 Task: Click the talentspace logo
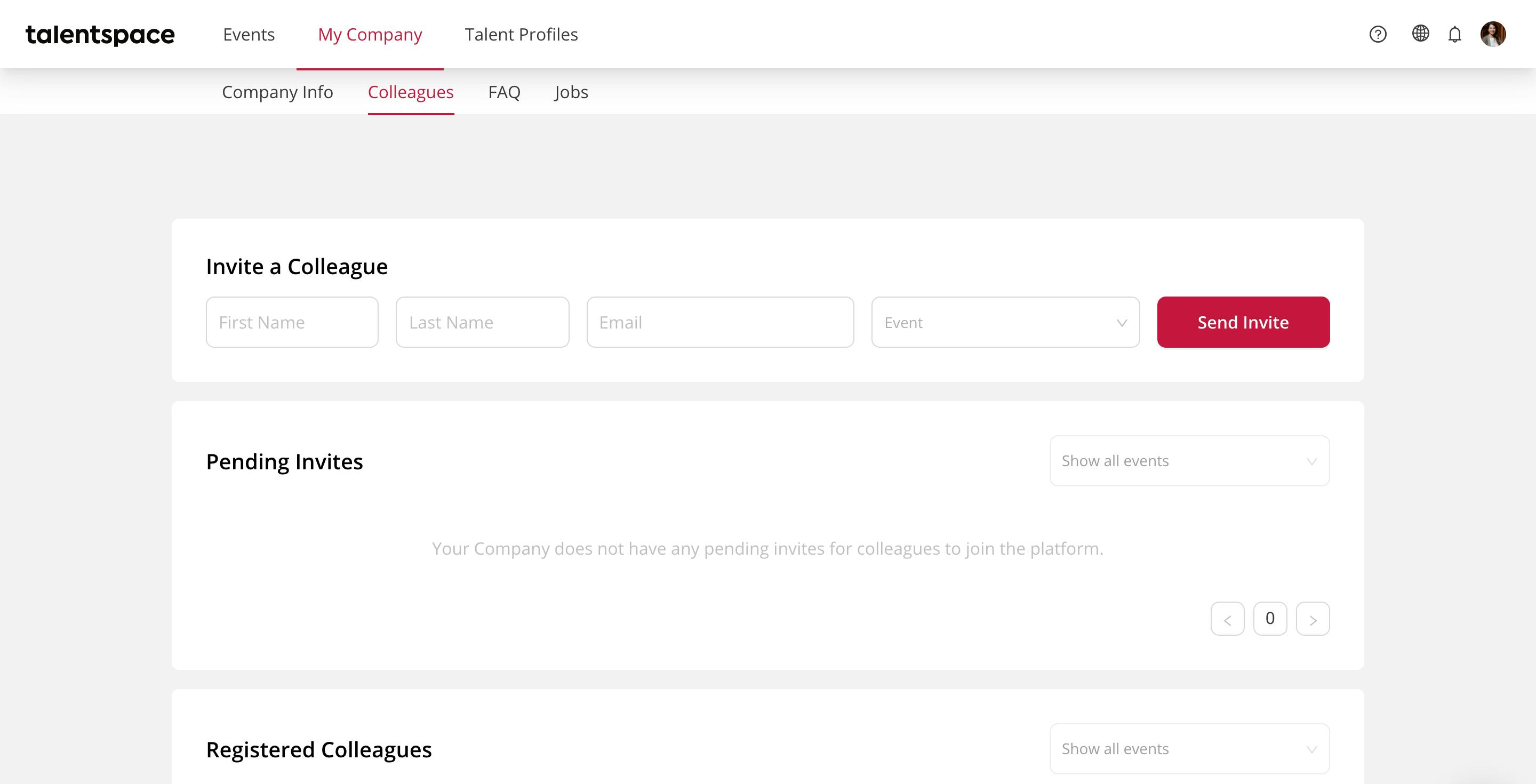(100, 35)
